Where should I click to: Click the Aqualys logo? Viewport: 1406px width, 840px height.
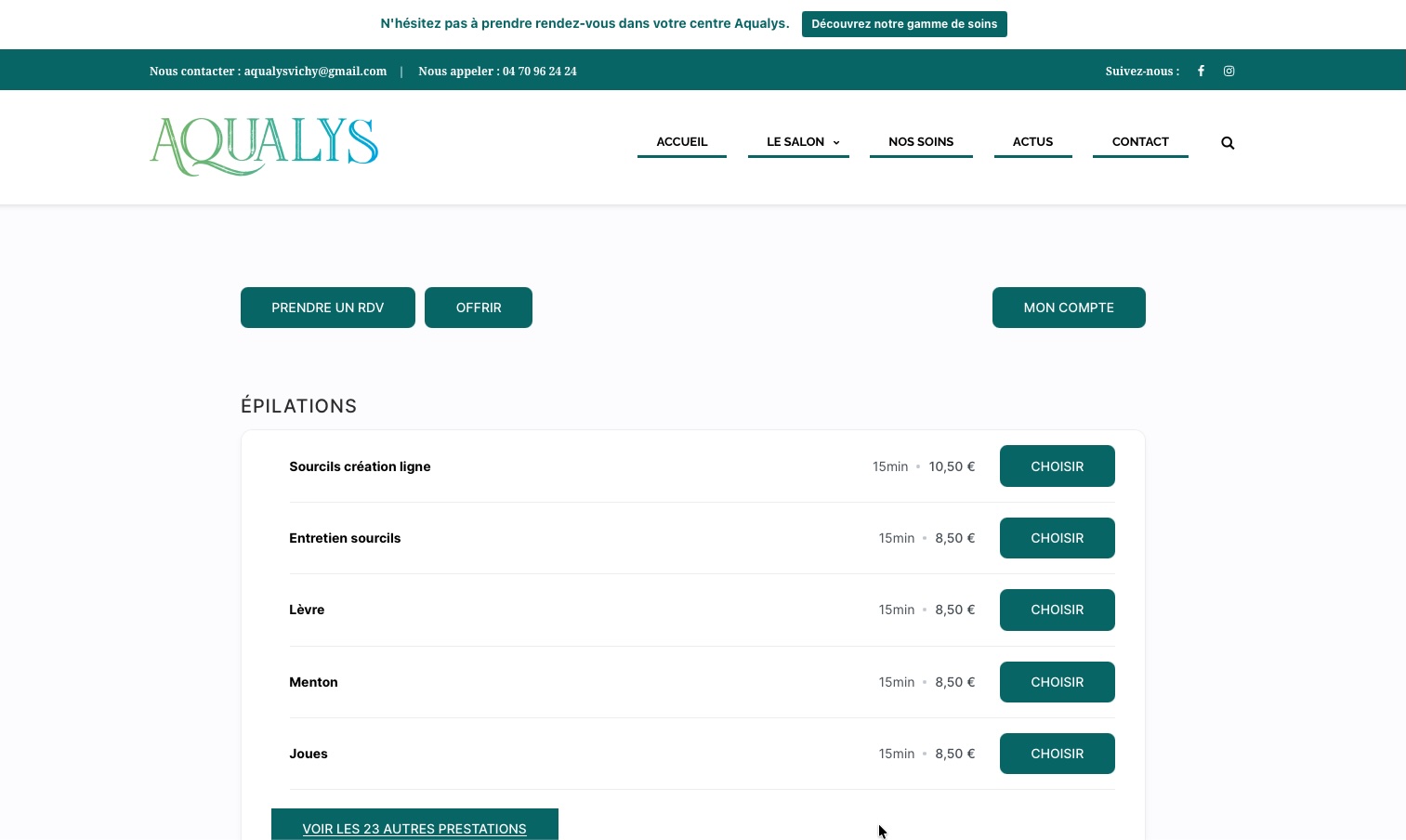(x=264, y=146)
